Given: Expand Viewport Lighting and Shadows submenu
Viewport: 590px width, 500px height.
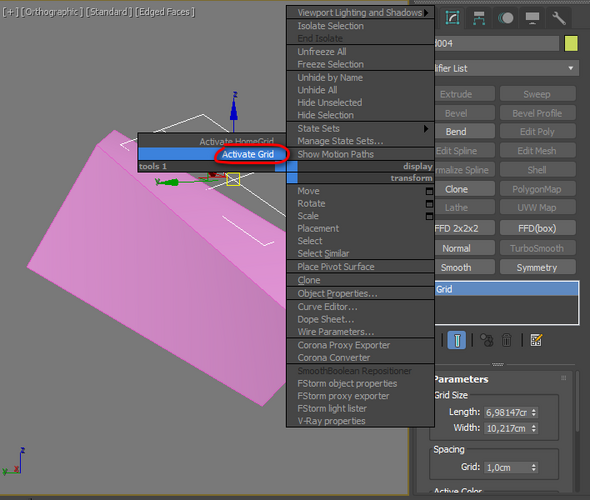Looking at the screenshot, I should click(x=360, y=12).
